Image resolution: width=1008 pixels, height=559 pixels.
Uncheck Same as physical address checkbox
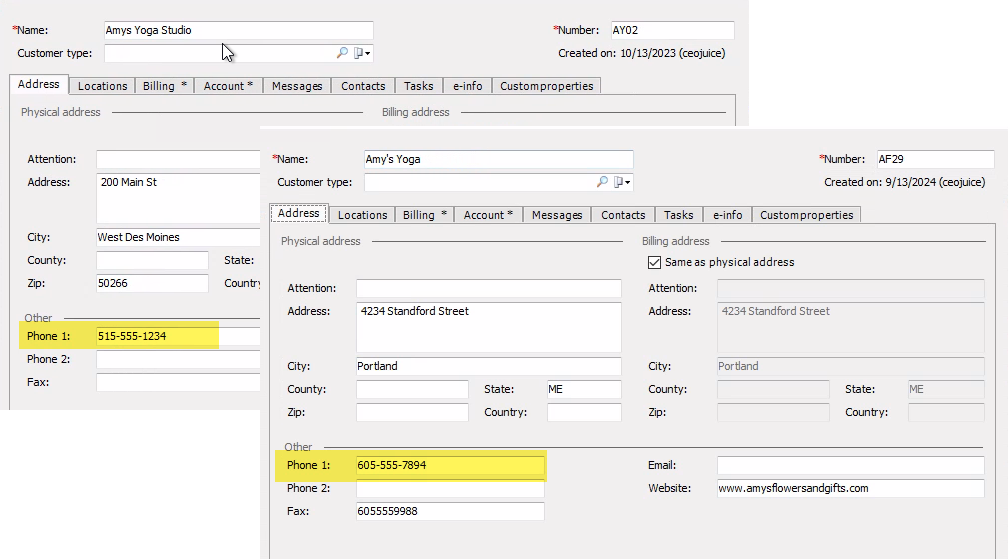click(654, 262)
